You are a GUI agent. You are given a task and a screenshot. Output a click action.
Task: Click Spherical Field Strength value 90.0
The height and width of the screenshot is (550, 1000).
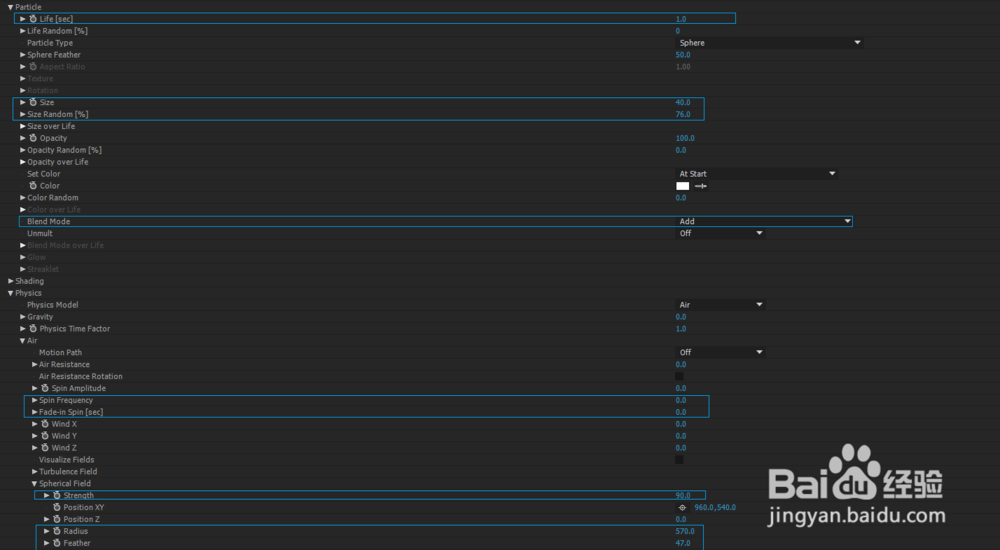(x=683, y=496)
